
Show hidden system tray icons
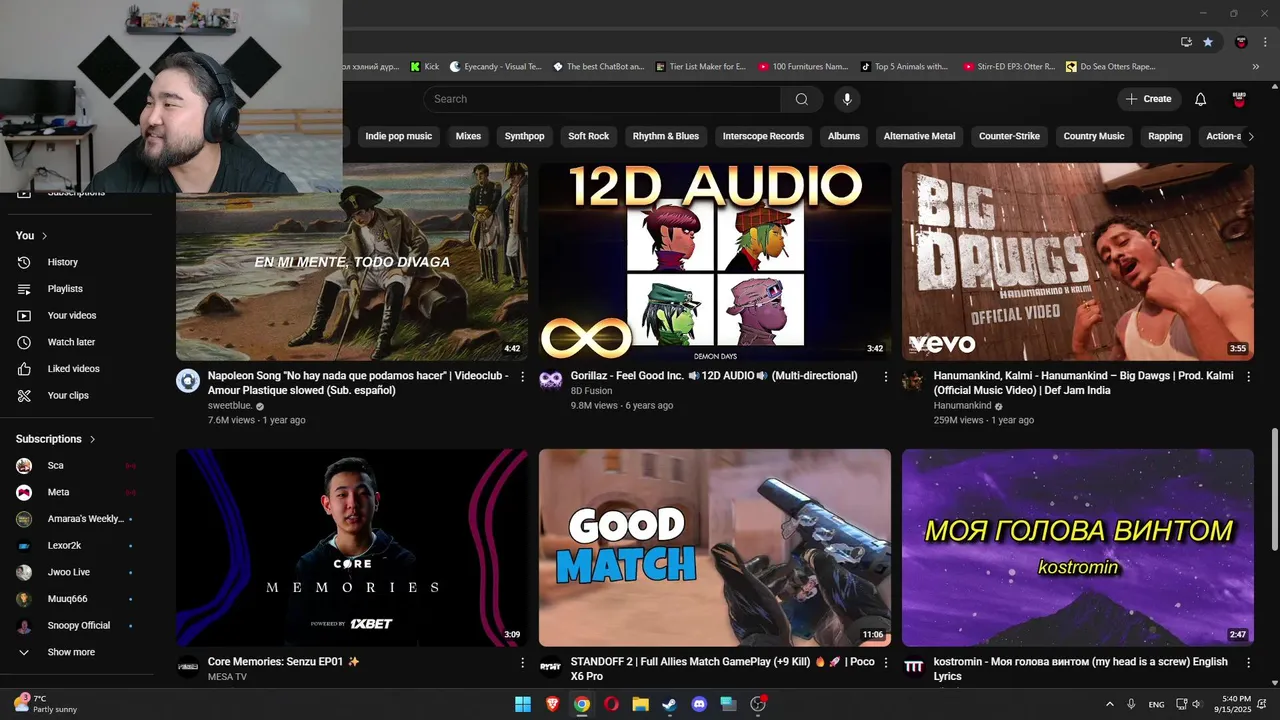tap(1109, 704)
